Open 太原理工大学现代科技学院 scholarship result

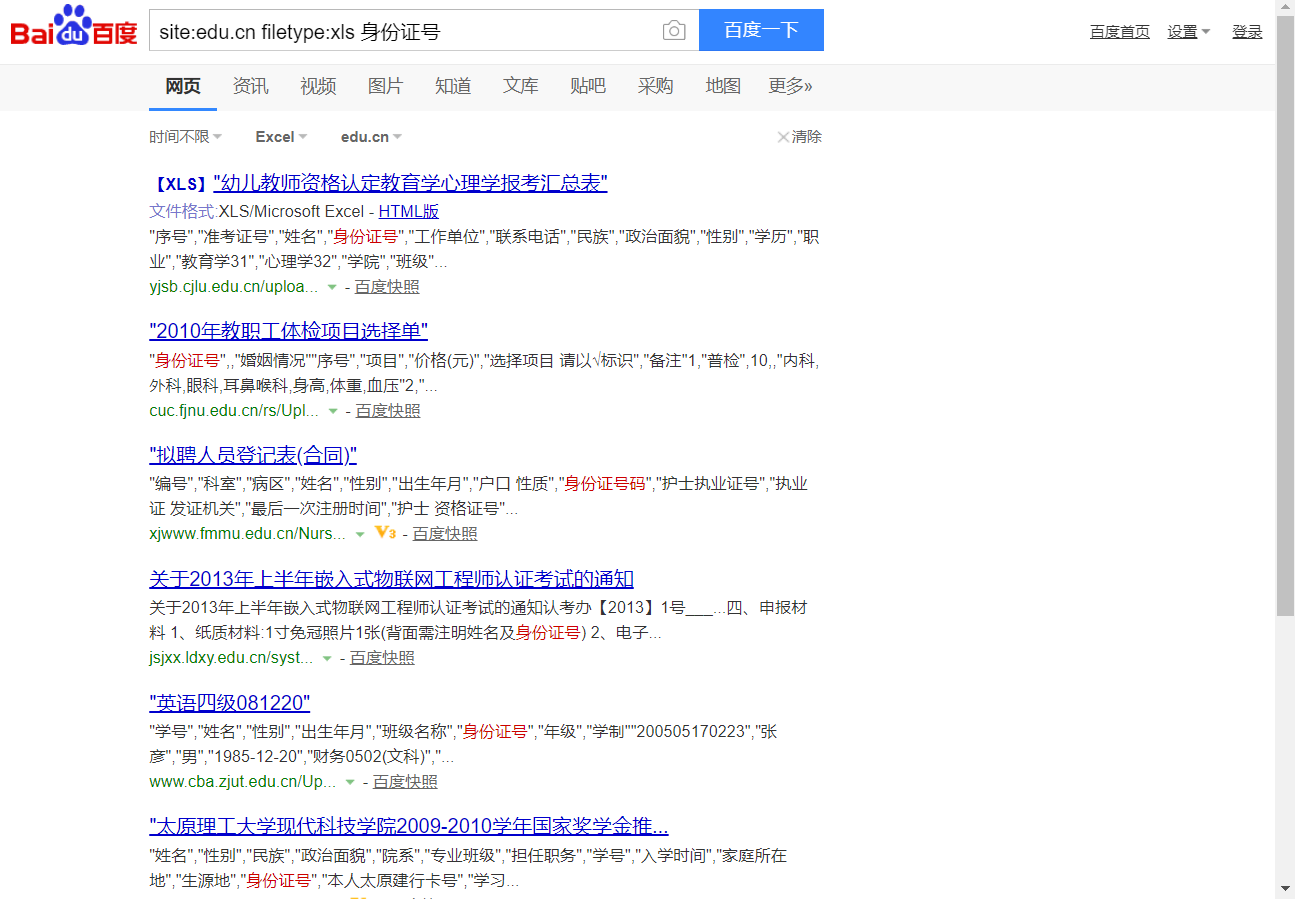pos(409,827)
